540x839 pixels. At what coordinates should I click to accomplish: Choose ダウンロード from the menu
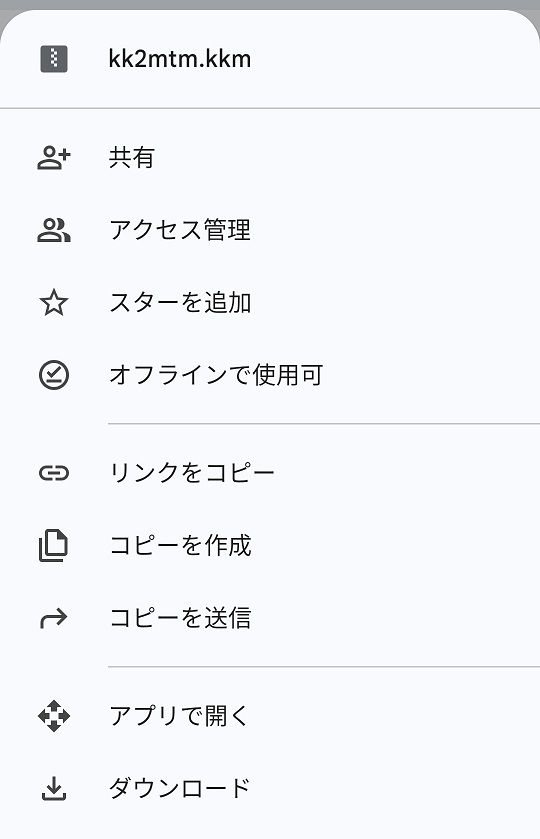click(x=270, y=788)
